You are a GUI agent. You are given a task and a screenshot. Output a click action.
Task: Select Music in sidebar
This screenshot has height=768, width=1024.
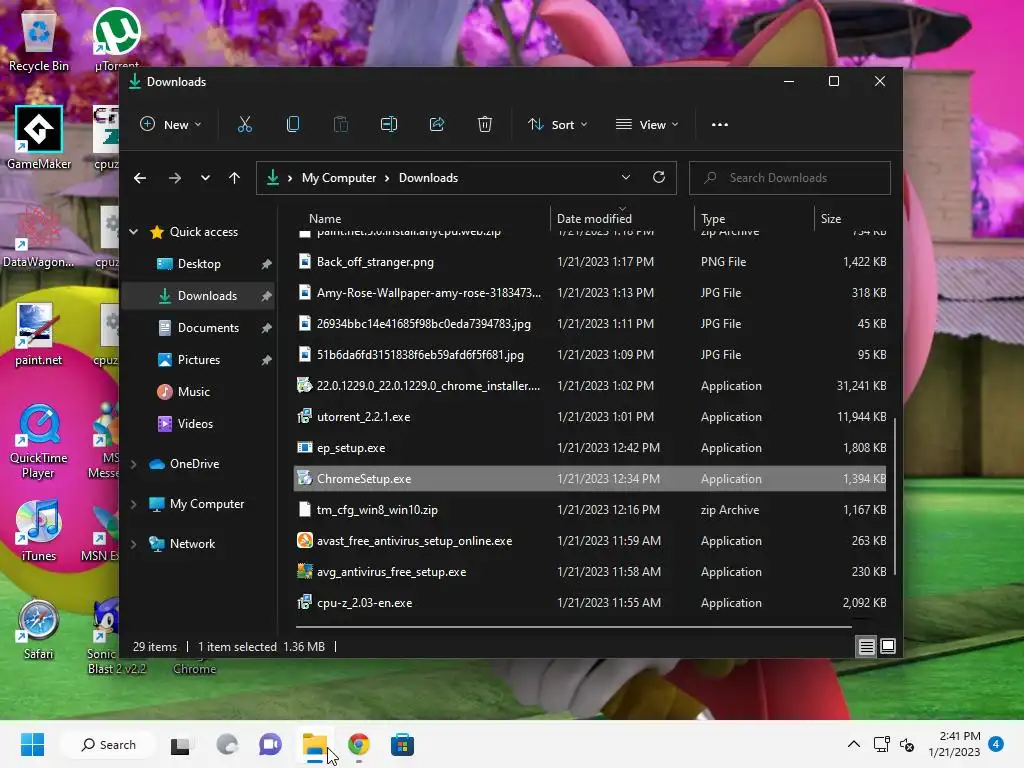point(199,392)
